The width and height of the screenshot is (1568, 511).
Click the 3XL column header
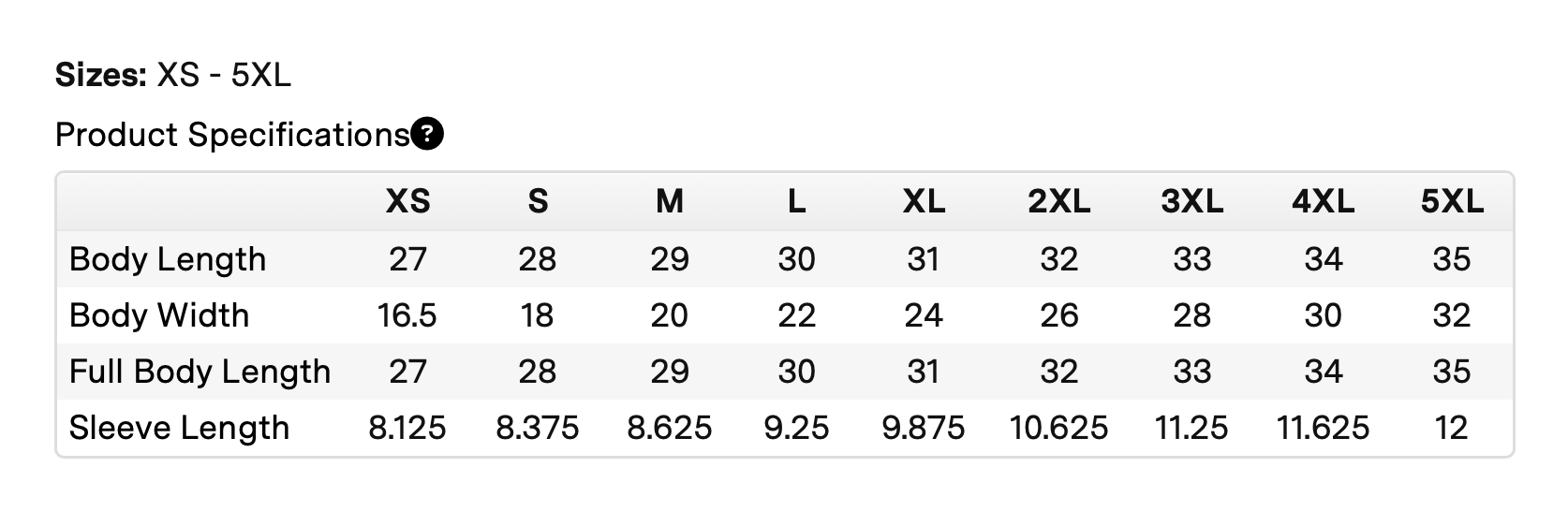coord(1191,201)
